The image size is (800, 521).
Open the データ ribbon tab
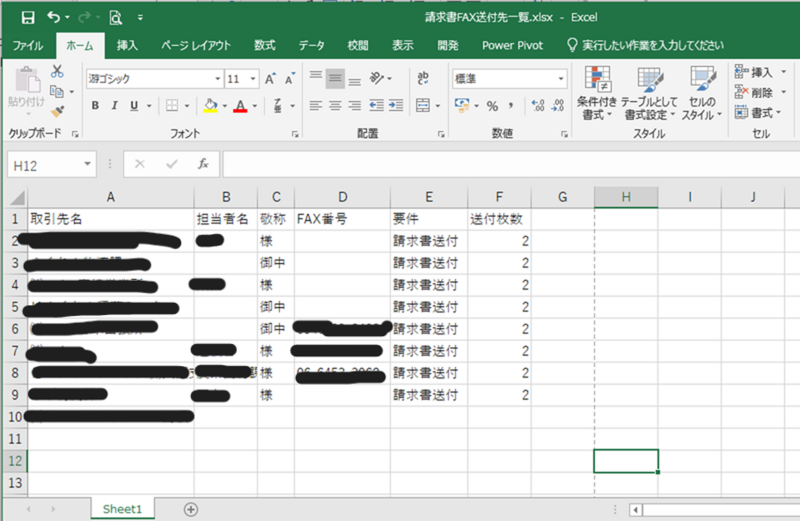[311, 45]
